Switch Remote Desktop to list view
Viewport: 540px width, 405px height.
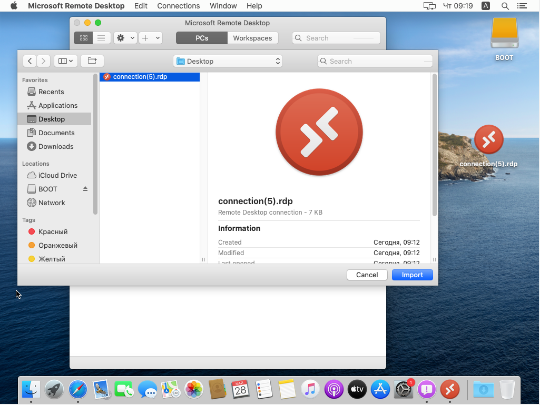(101, 38)
